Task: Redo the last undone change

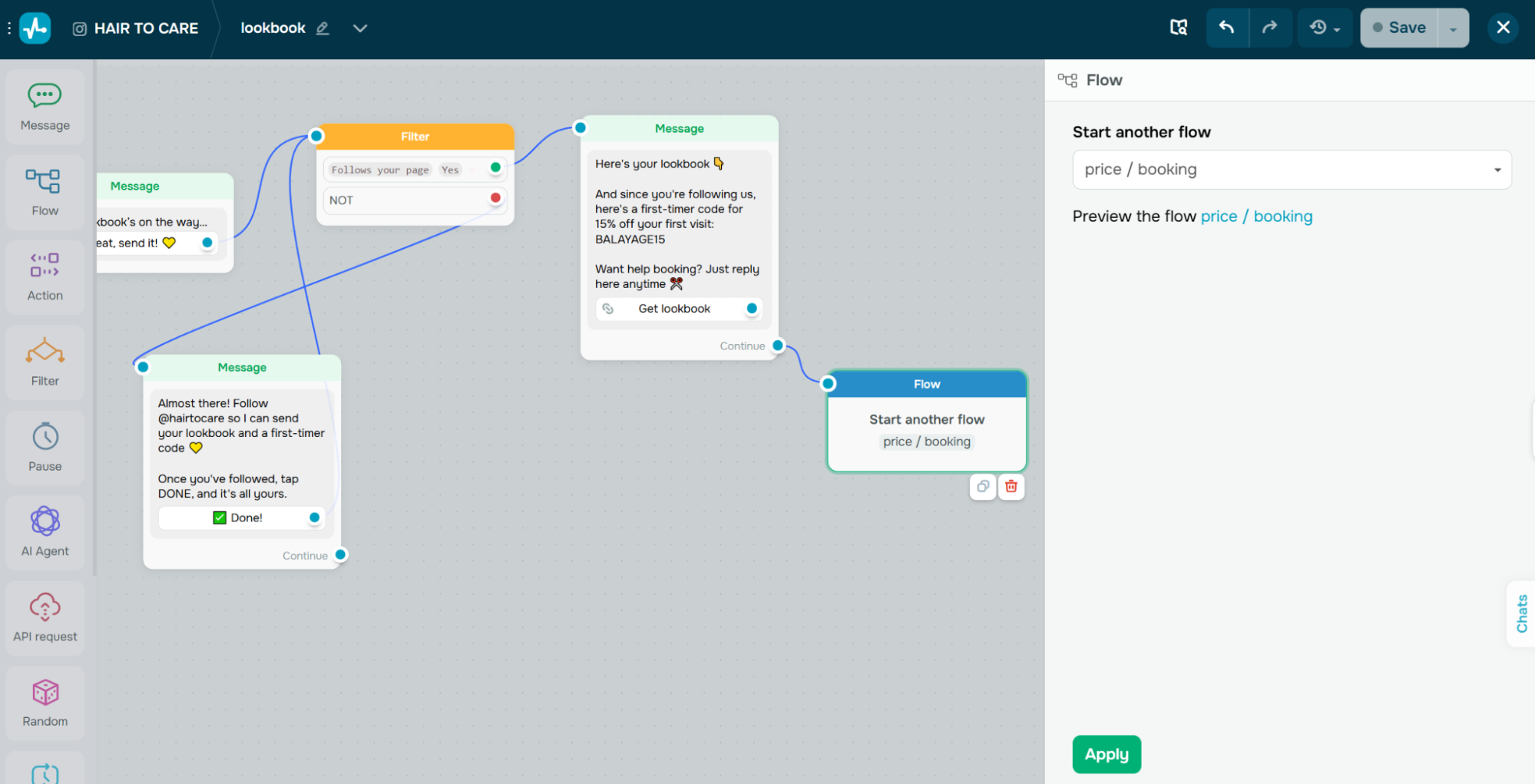Action: coord(1270,28)
